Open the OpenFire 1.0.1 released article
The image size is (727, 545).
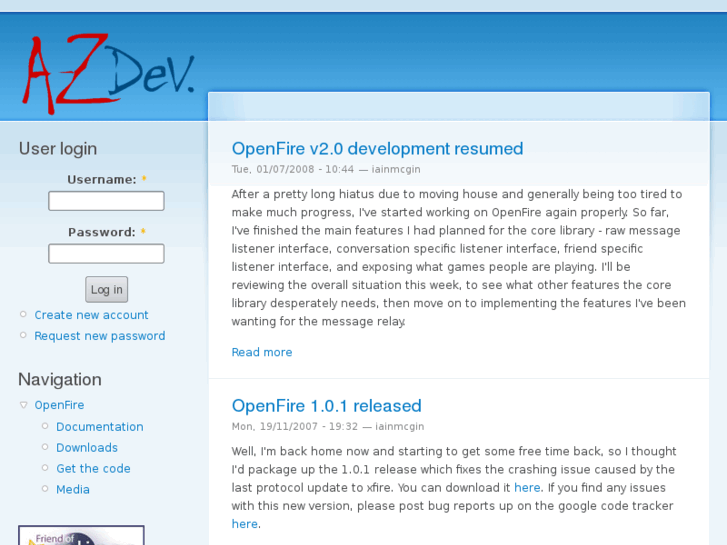point(326,406)
